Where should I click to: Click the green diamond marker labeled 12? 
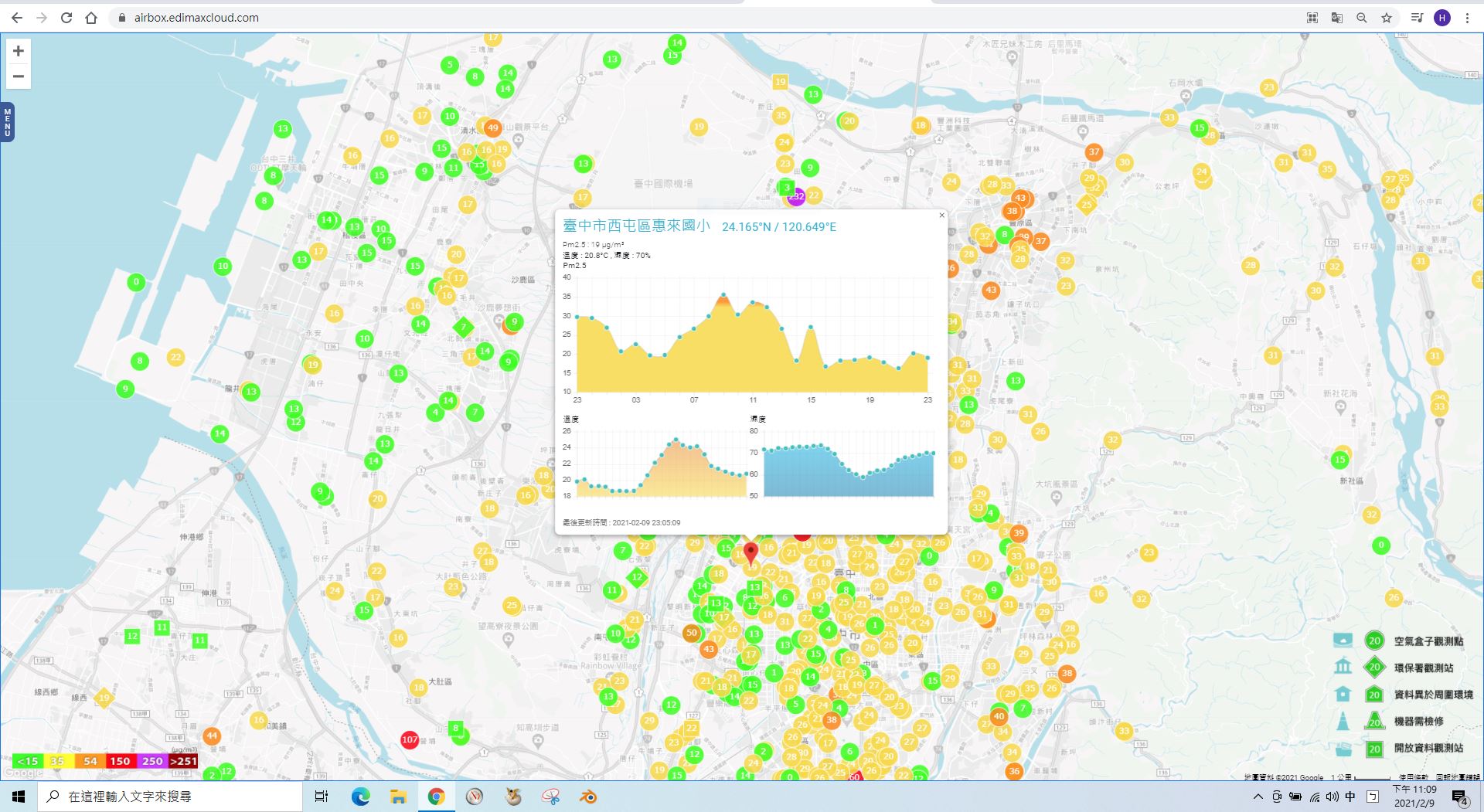(637, 576)
